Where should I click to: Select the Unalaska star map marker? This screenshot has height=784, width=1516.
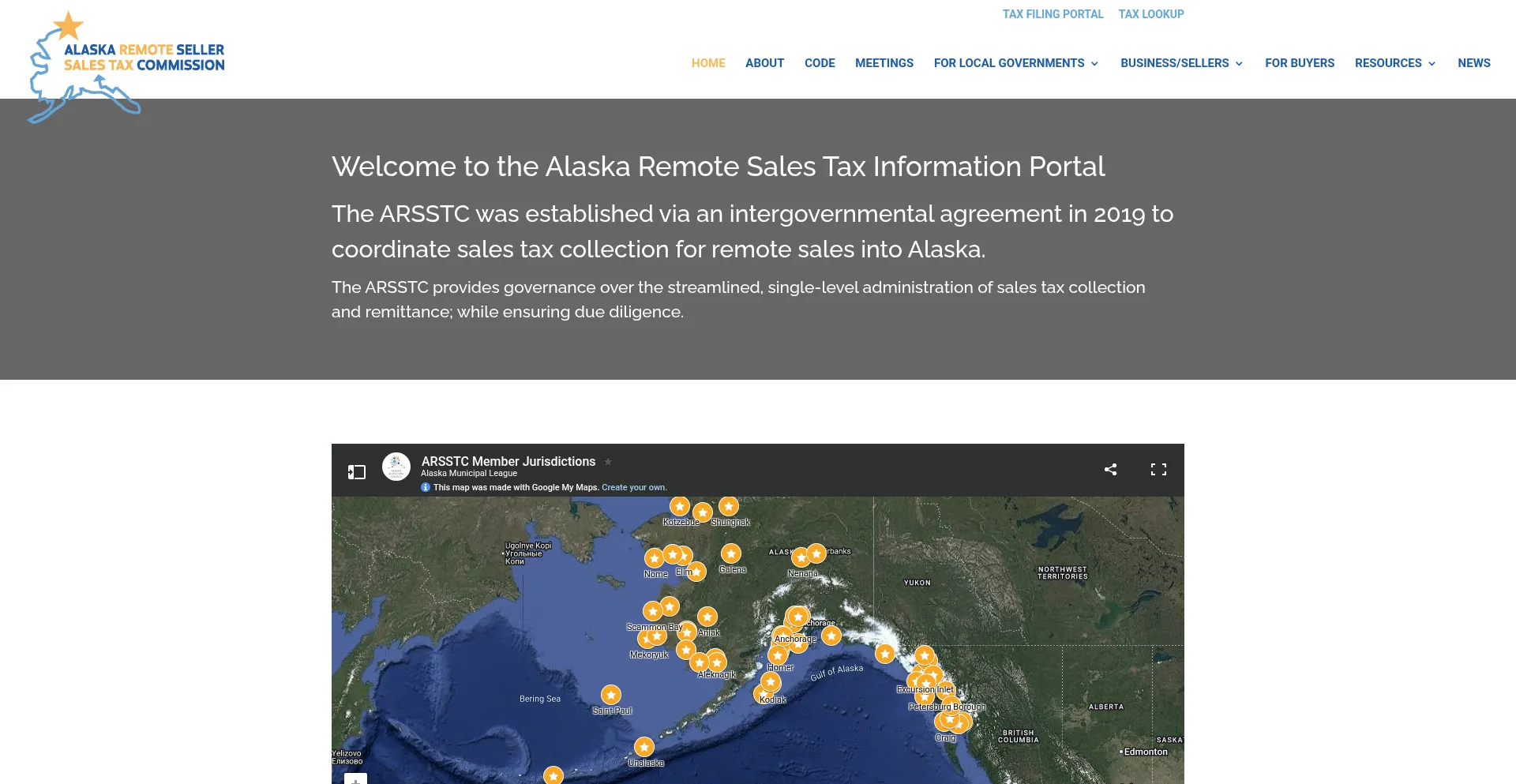644,747
